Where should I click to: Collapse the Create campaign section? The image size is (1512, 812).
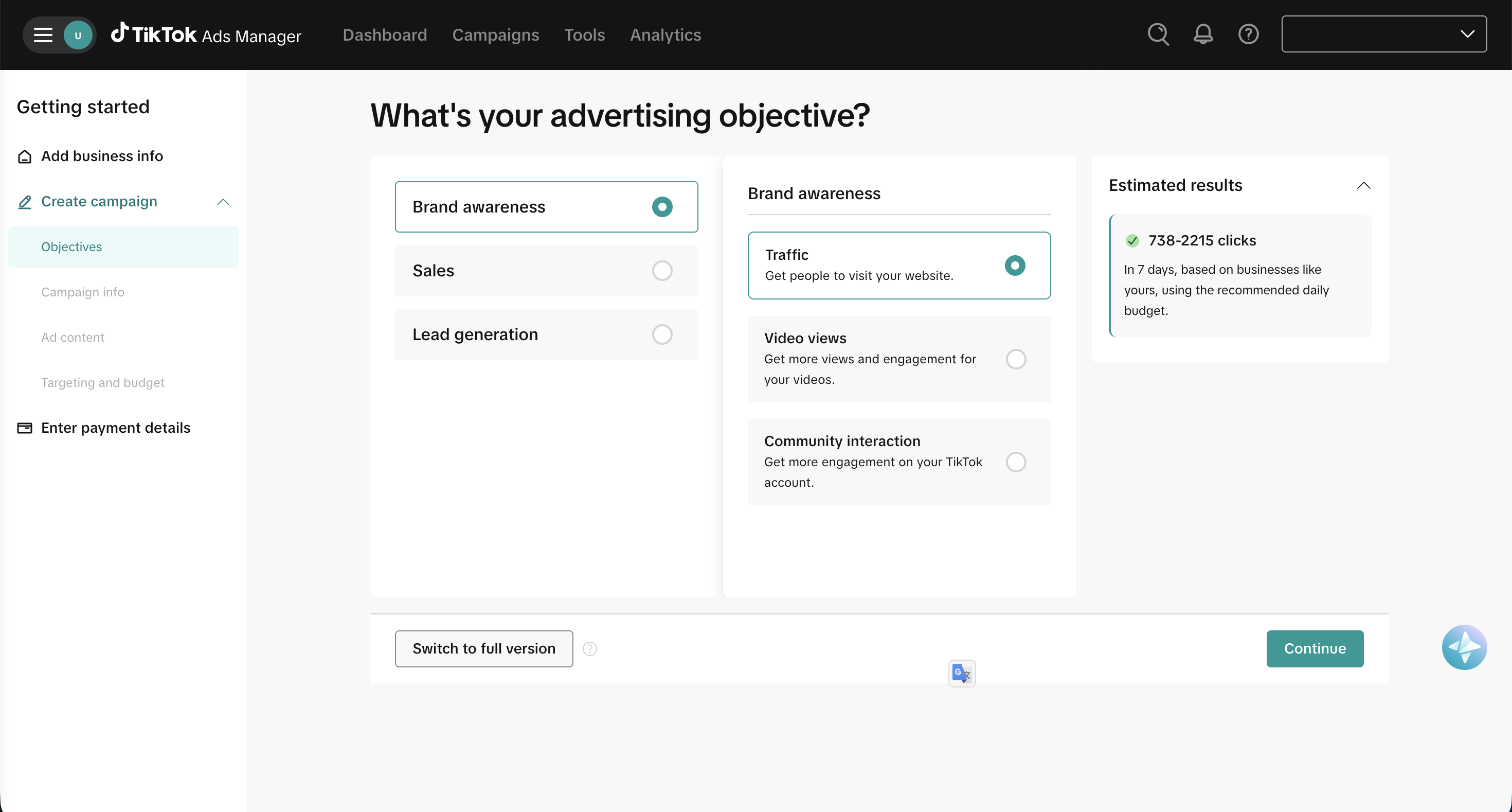pos(223,202)
